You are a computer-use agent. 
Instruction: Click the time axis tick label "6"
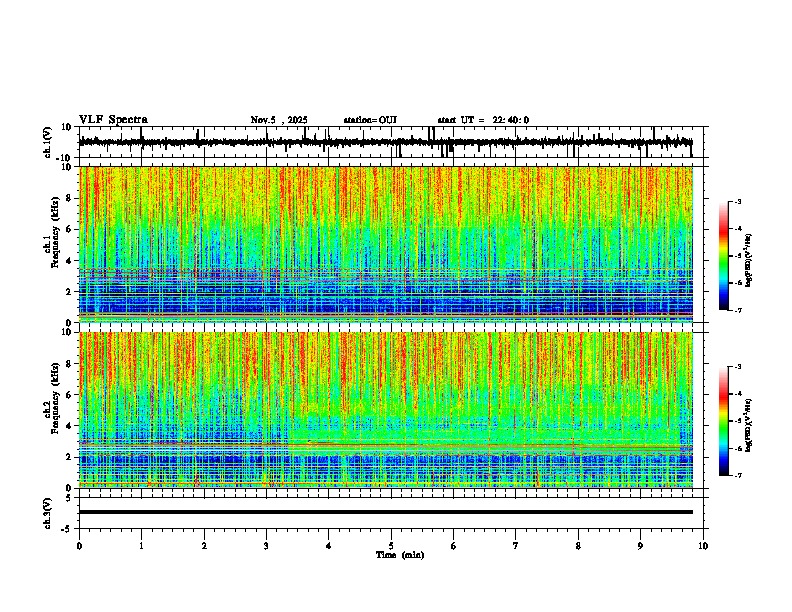(x=454, y=546)
